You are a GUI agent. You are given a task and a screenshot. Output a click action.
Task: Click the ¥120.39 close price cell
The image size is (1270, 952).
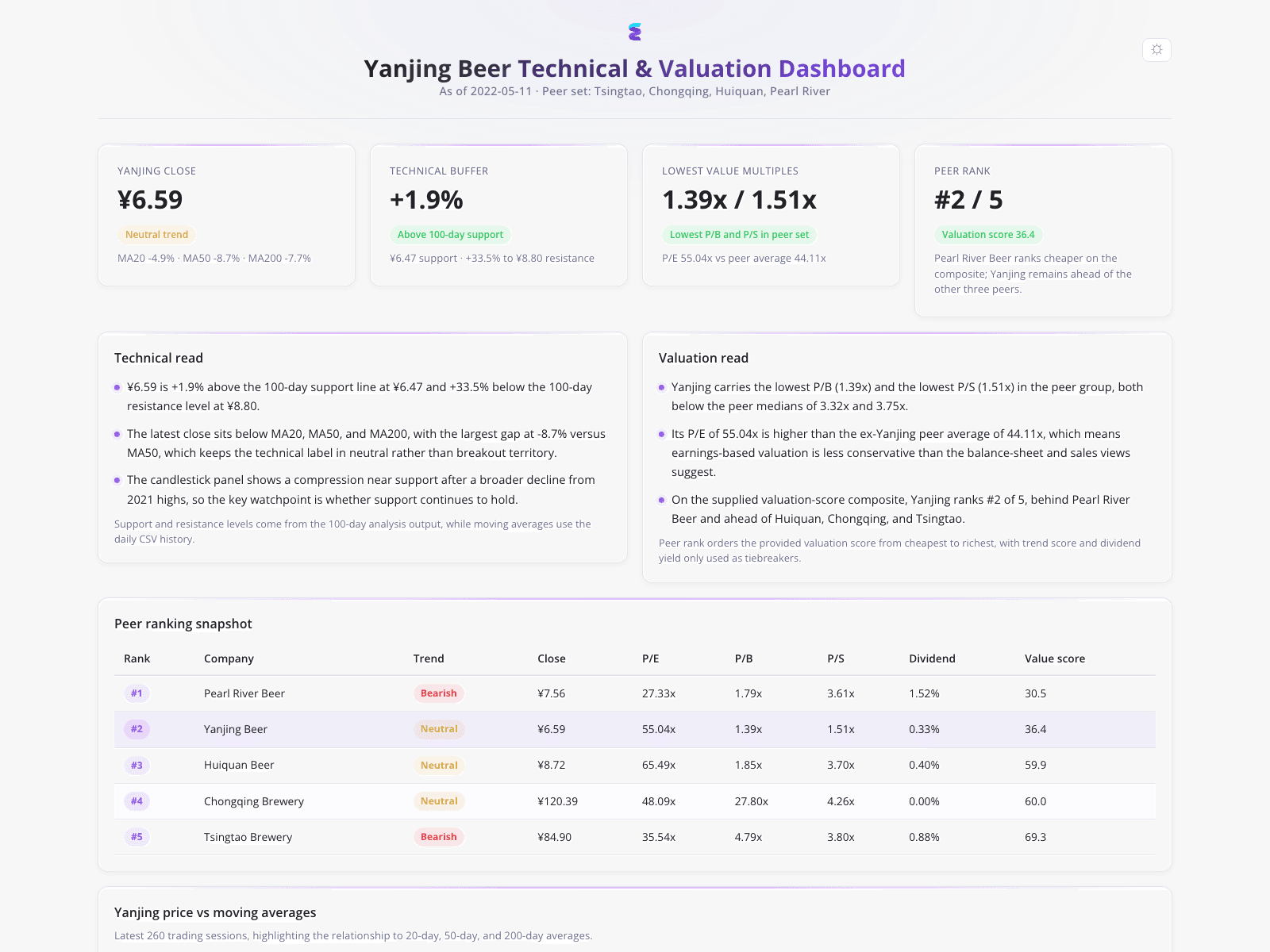pos(557,801)
